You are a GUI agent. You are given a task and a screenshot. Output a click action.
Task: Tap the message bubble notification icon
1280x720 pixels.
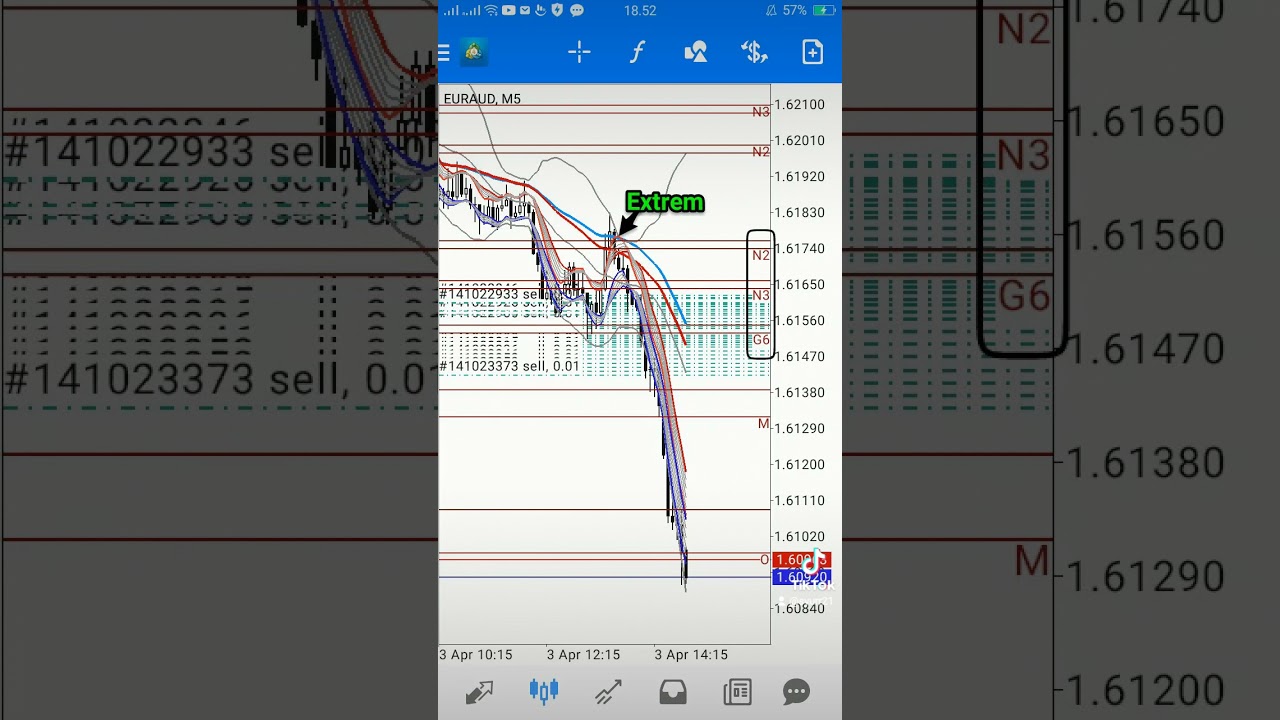pos(576,10)
